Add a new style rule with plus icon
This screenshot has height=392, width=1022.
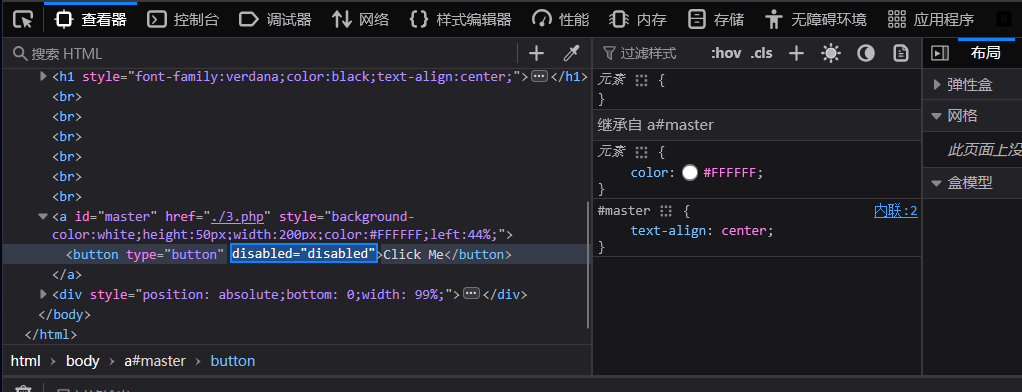(796, 53)
